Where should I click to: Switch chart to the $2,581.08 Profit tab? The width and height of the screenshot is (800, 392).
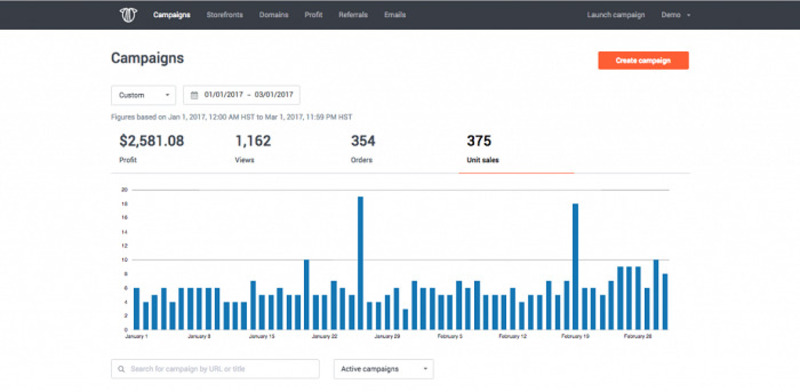(x=152, y=149)
